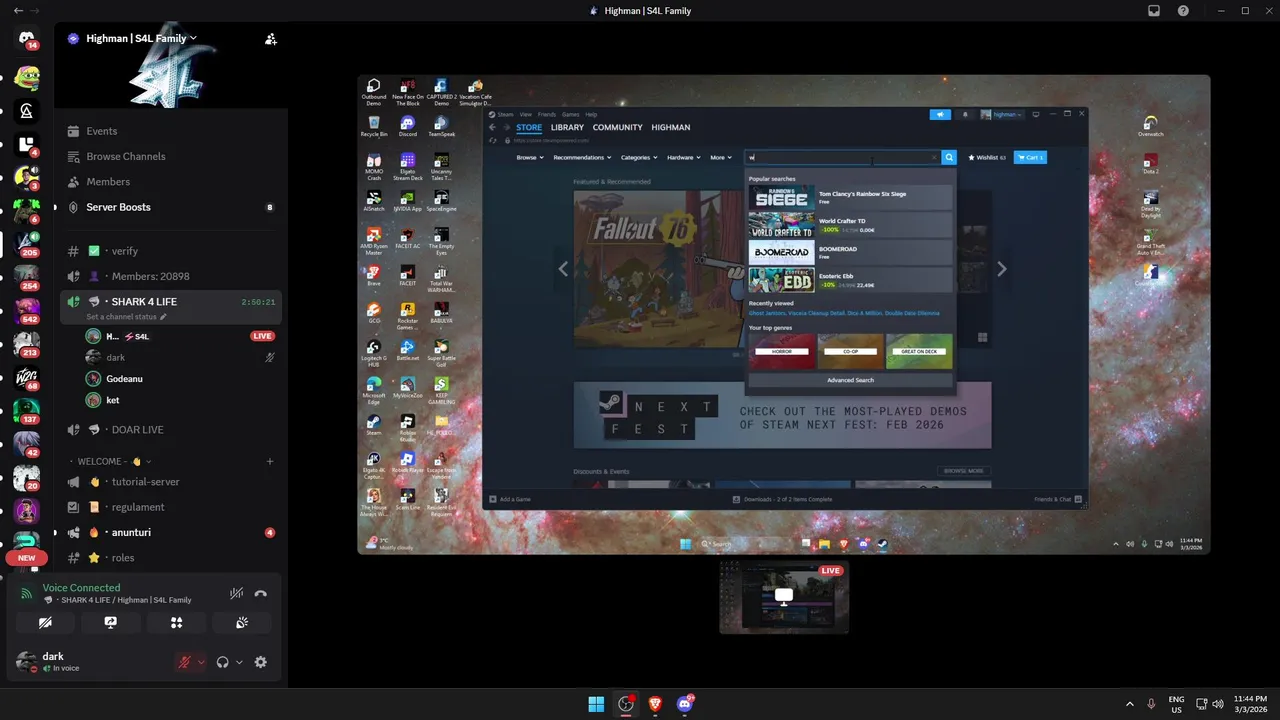Screen dimensions: 1280x720
Task: Toggle screen sharing in the voice panel
Action: [111, 622]
